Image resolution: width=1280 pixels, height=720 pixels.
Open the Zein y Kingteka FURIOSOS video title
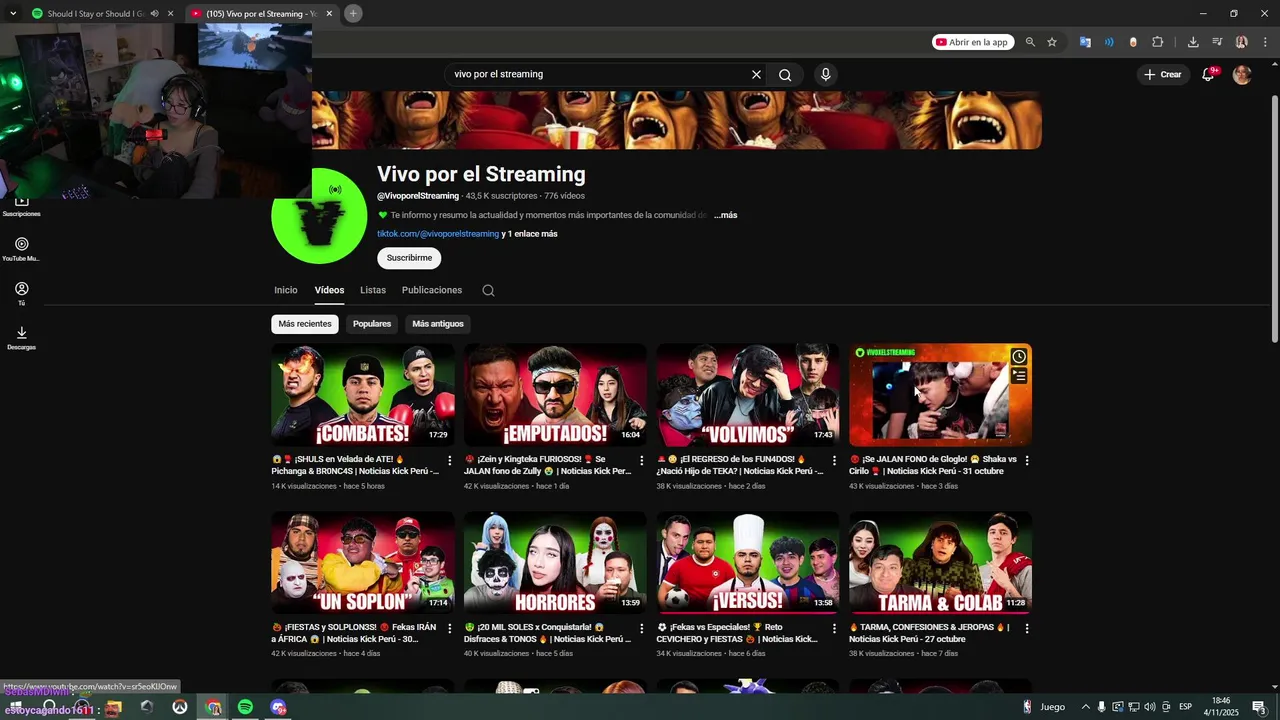click(x=547, y=465)
